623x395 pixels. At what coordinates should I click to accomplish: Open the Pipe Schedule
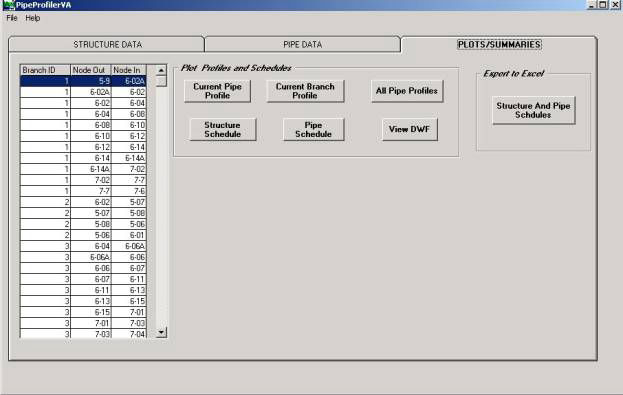(x=313, y=130)
